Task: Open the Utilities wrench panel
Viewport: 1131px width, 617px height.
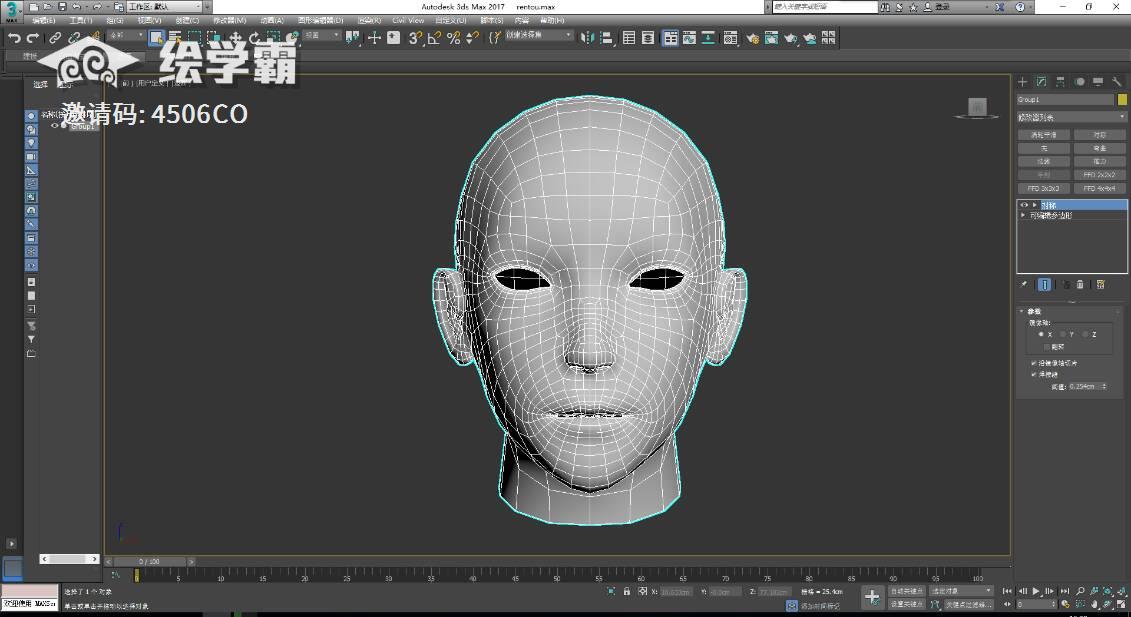Action: [1117, 82]
